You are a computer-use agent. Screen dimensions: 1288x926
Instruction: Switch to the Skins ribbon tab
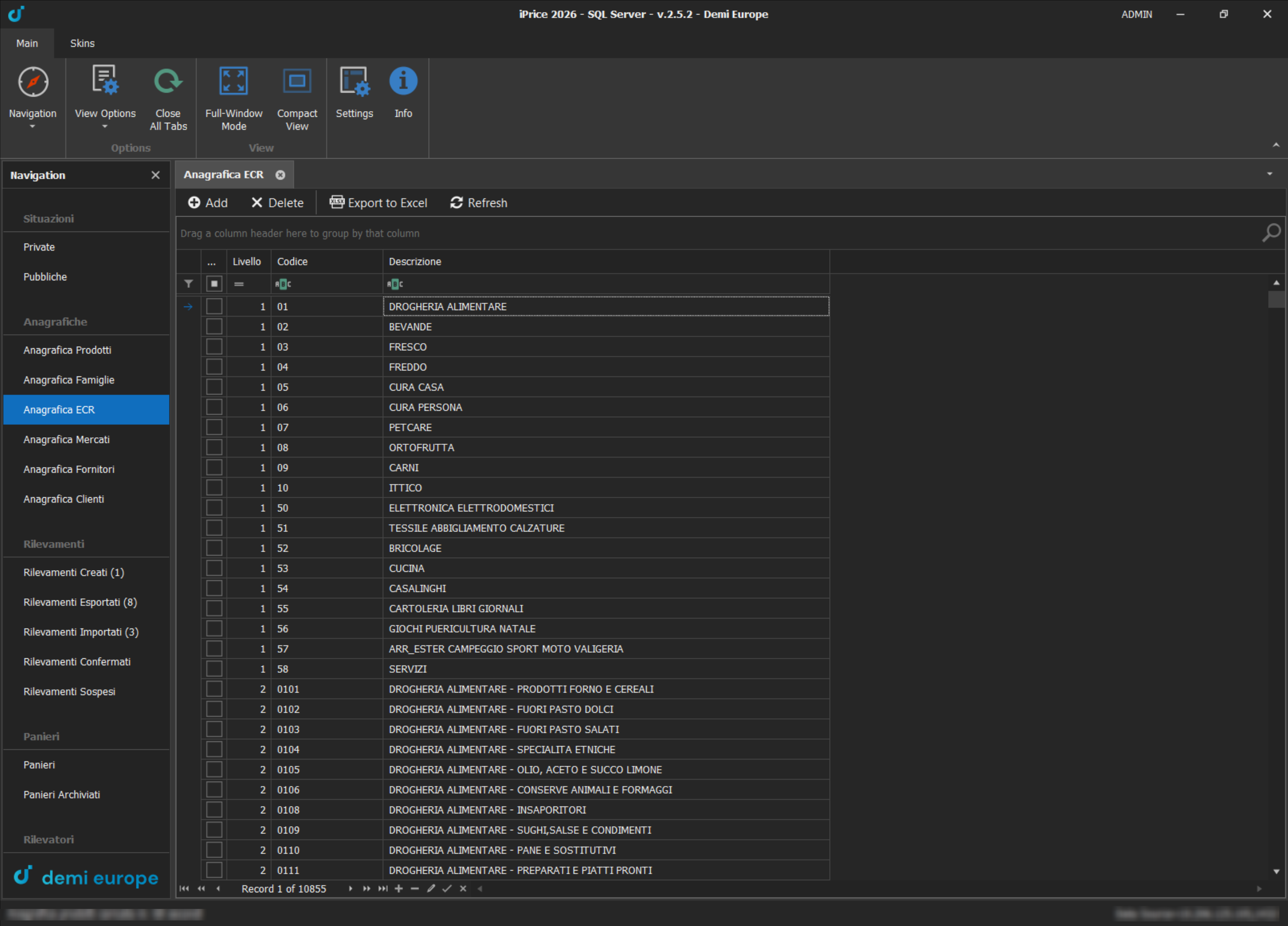(83, 43)
